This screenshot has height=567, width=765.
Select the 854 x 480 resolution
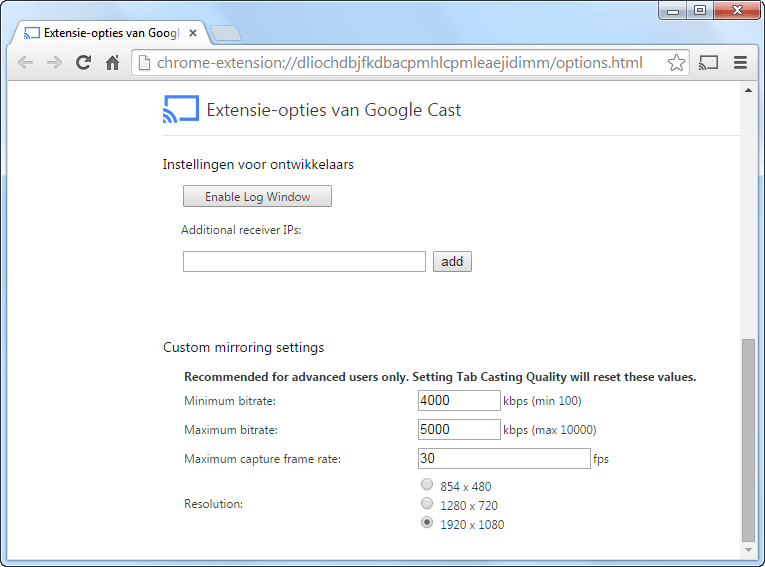pos(428,486)
